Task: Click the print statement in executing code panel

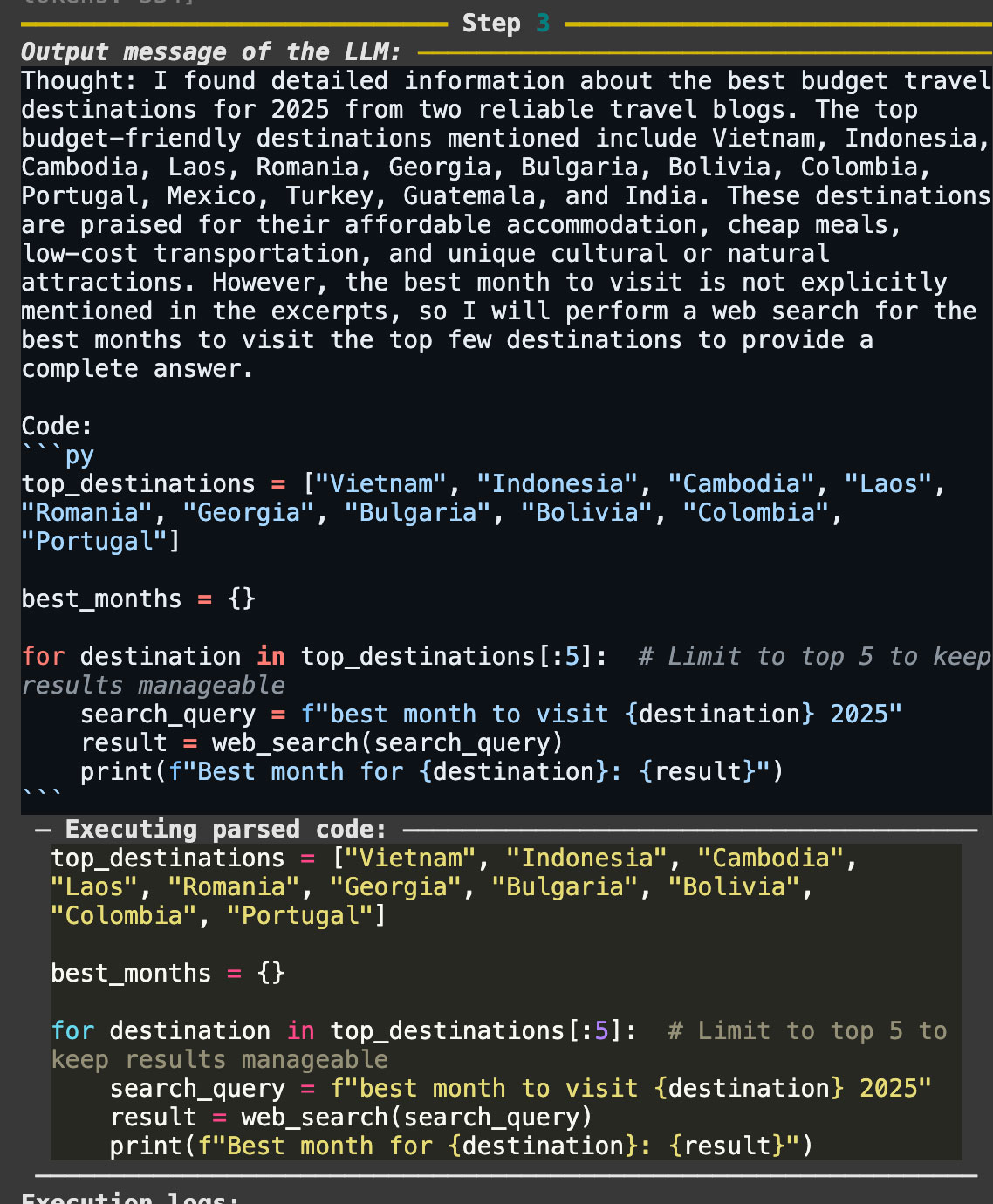Action: tap(462, 1146)
